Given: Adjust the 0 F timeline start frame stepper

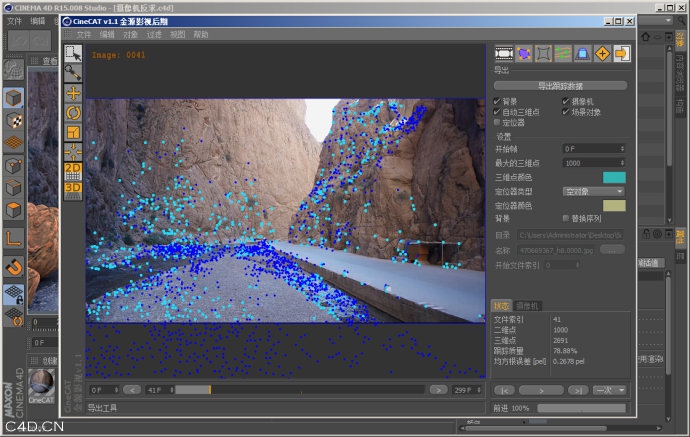Looking at the screenshot, I should 116,390.
